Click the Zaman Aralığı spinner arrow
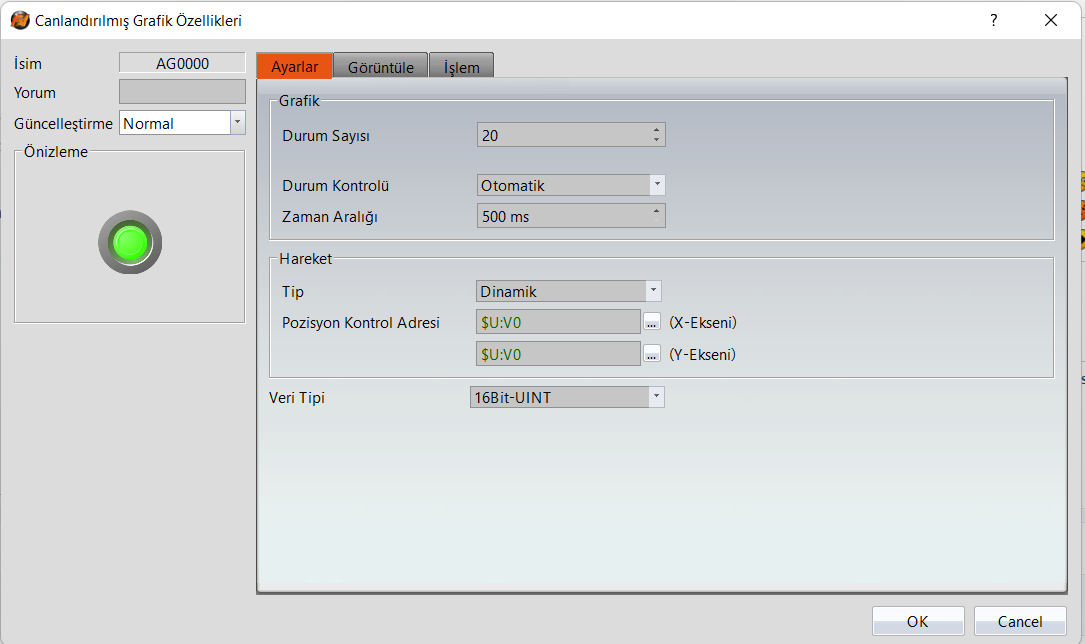 [x=656, y=212]
